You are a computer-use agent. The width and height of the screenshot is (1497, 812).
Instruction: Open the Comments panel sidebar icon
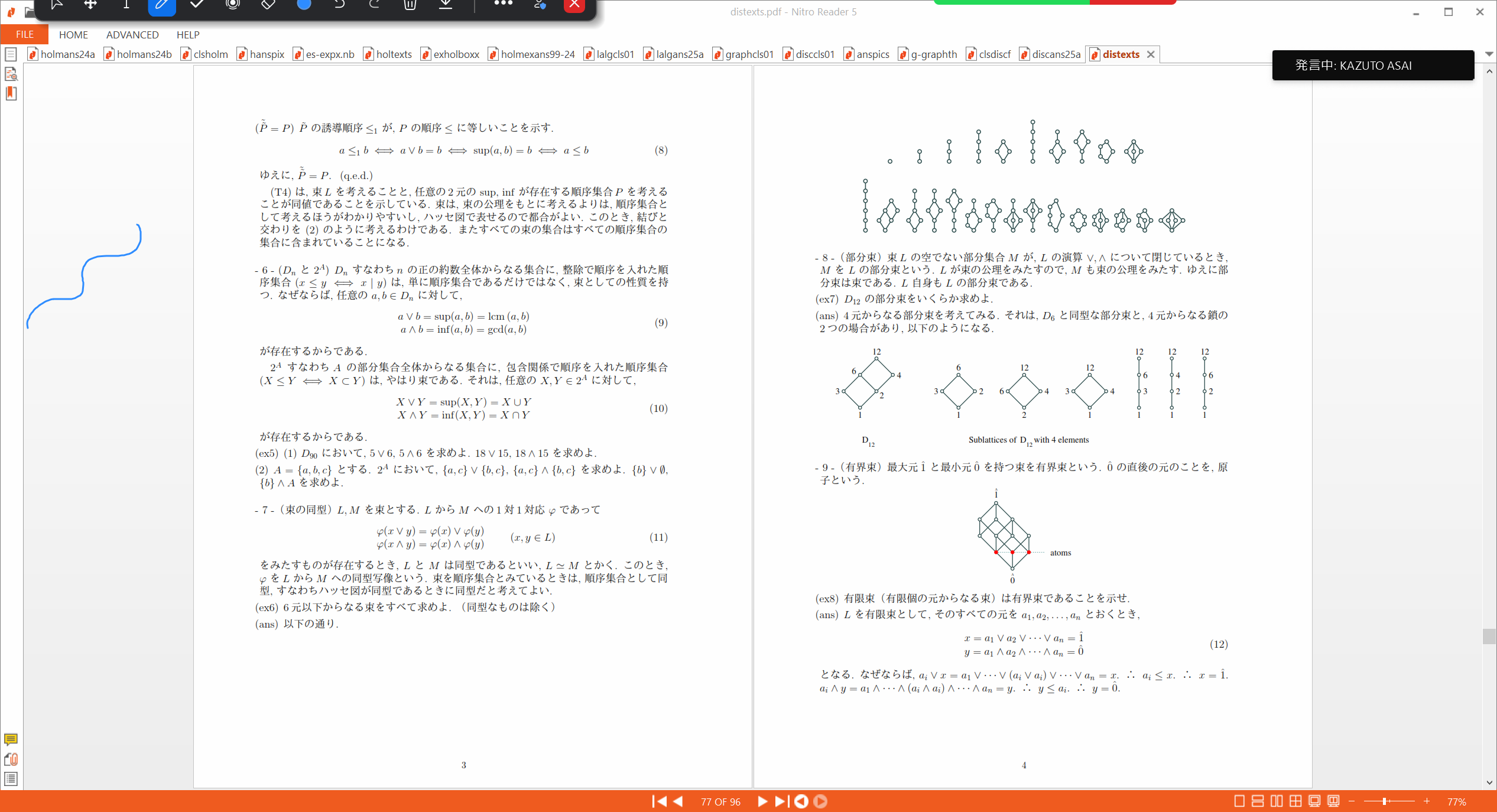click(11, 739)
